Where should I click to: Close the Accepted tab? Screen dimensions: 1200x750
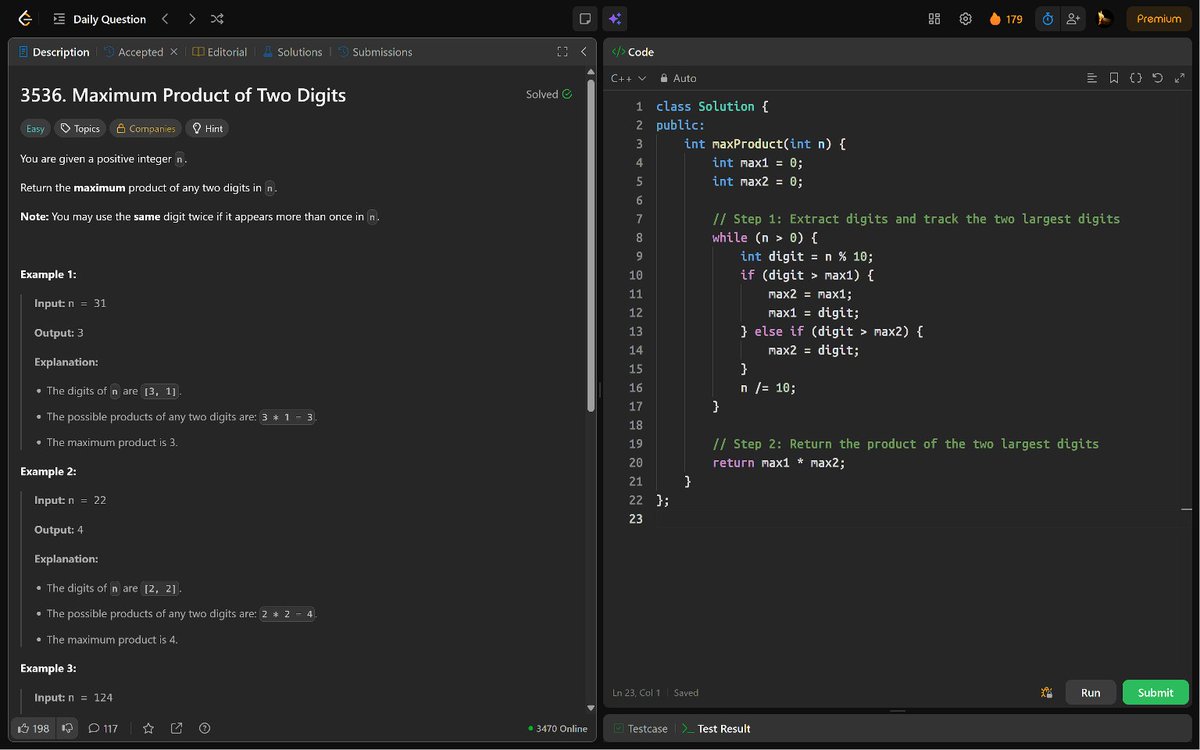174,52
